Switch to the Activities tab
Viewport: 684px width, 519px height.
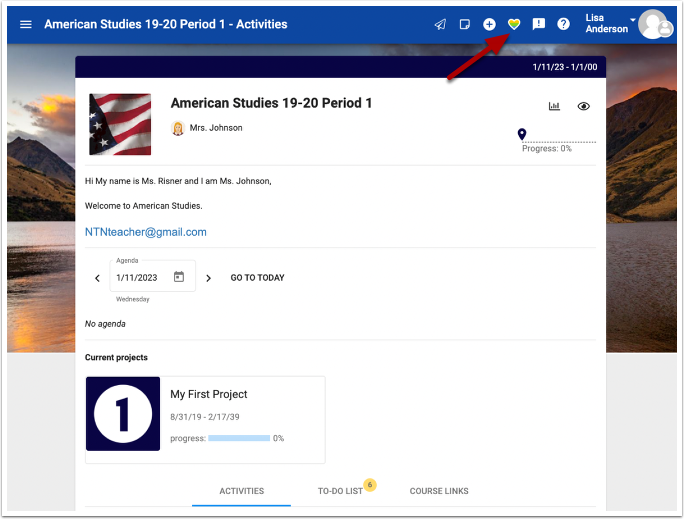click(x=241, y=491)
